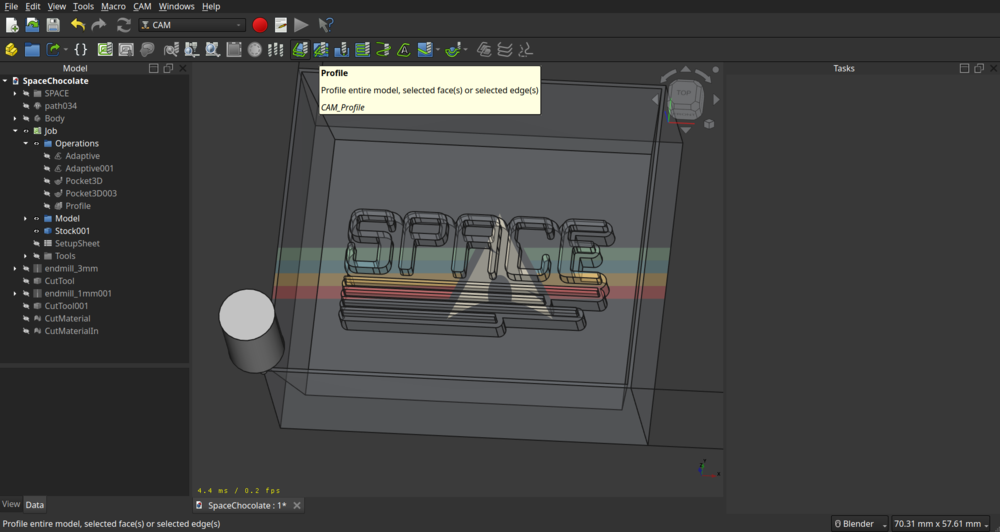This screenshot has width=1000, height=532.
Task: Click the blue folder post-process icon
Action: pos(32,49)
